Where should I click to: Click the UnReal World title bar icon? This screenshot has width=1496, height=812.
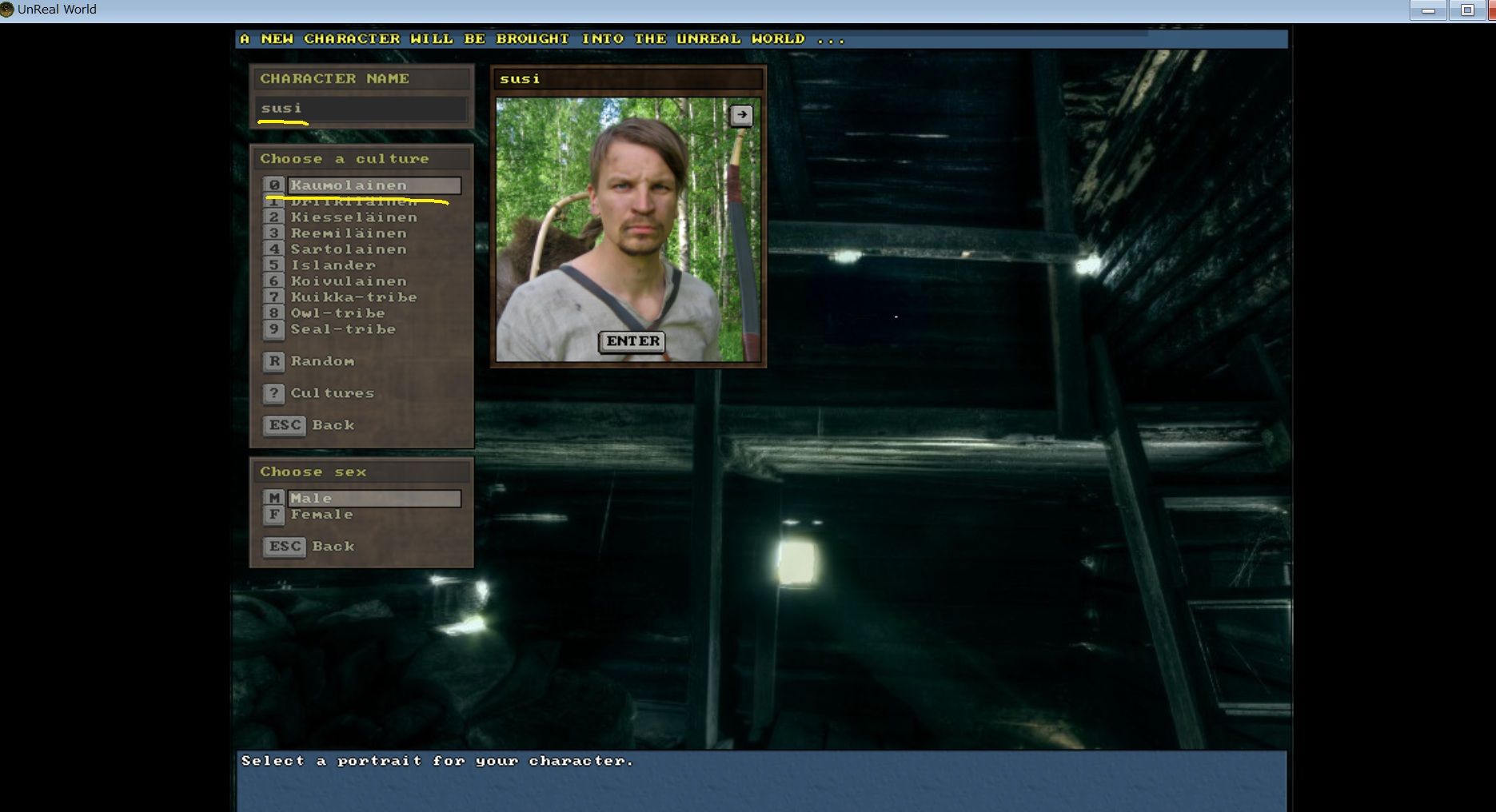click(7, 10)
